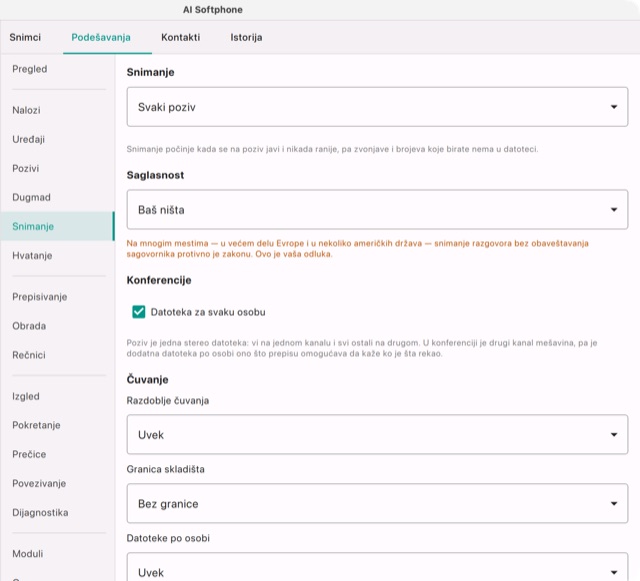Select the Snimanje sidebar item
This screenshot has height=581, width=640.
tap(57, 226)
